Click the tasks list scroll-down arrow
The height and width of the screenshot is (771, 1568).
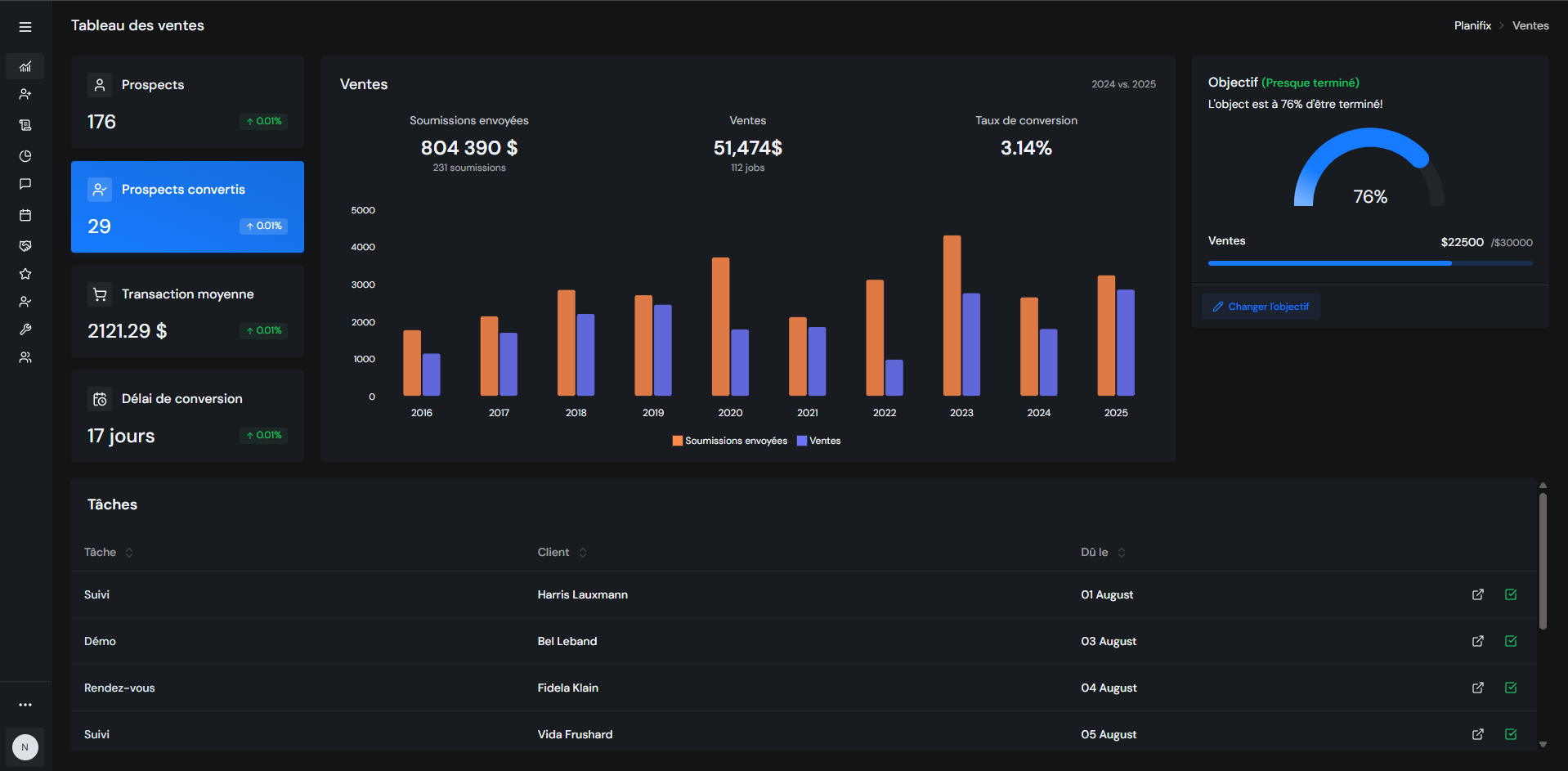click(1543, 744)
